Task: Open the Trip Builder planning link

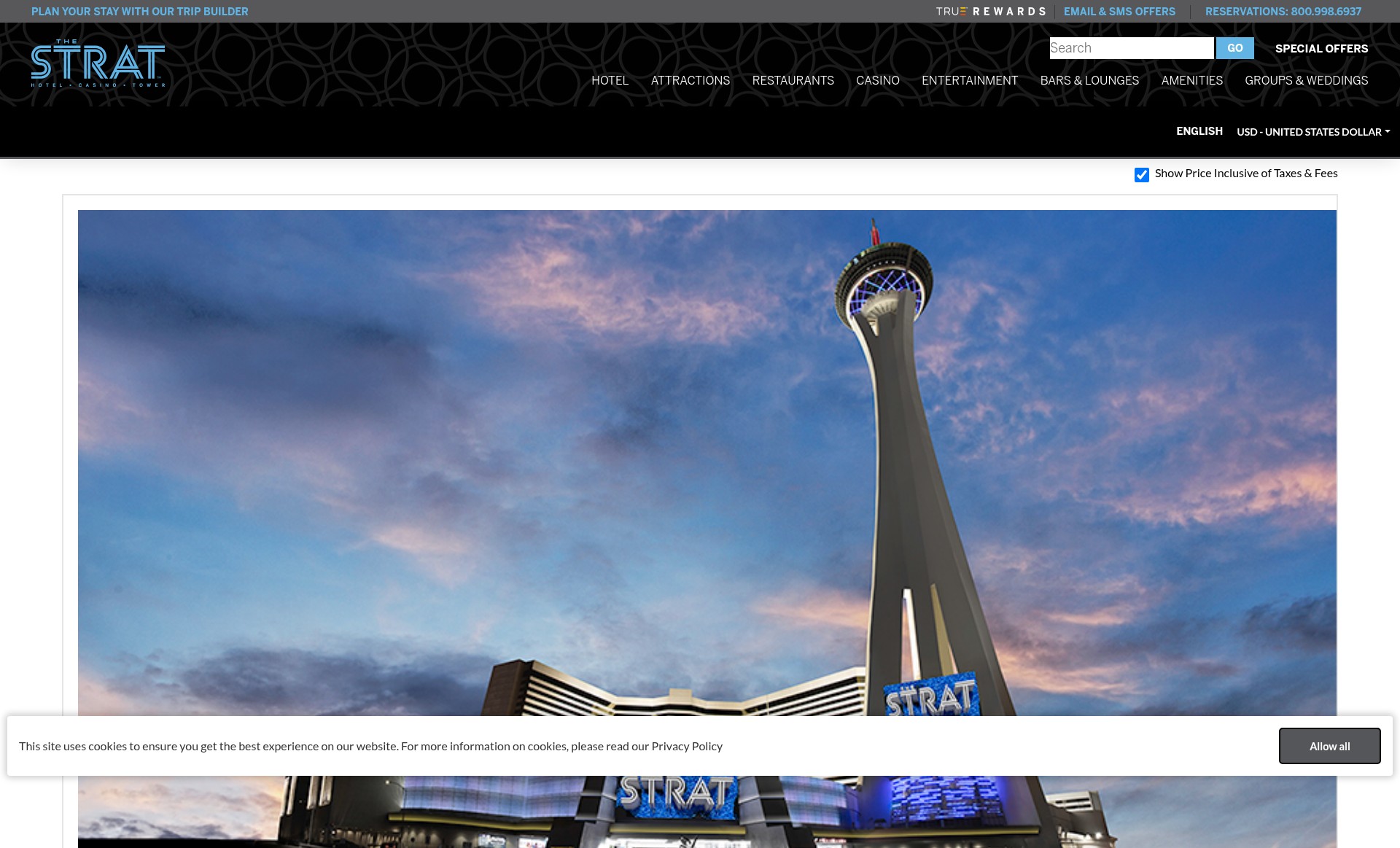Action: point(140,12)
